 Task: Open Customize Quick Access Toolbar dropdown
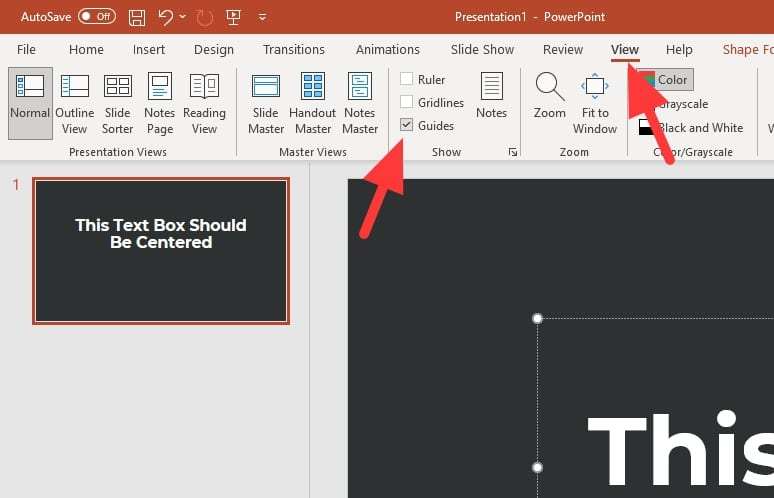[262, 17]
